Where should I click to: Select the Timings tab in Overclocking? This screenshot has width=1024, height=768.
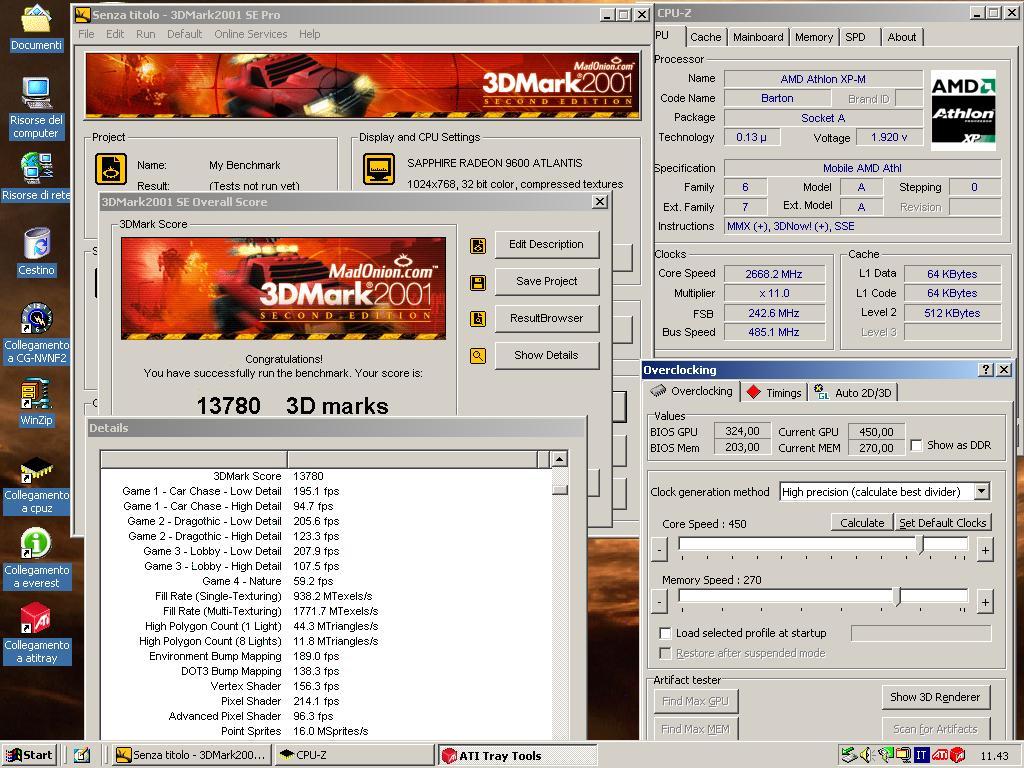[775, 392]
